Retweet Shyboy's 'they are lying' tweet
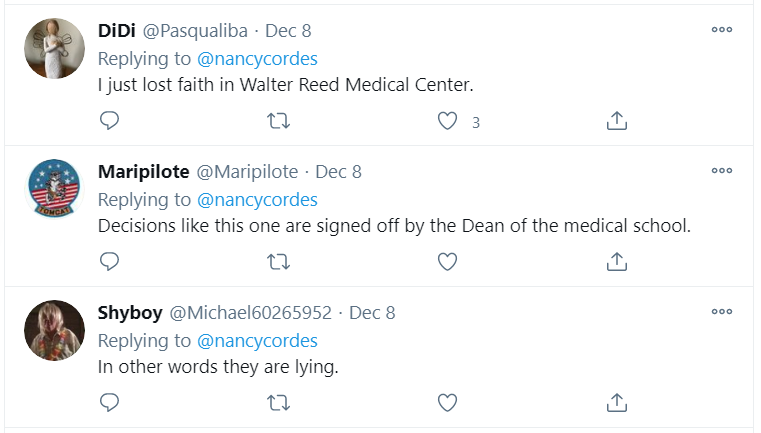 (280, 403)
